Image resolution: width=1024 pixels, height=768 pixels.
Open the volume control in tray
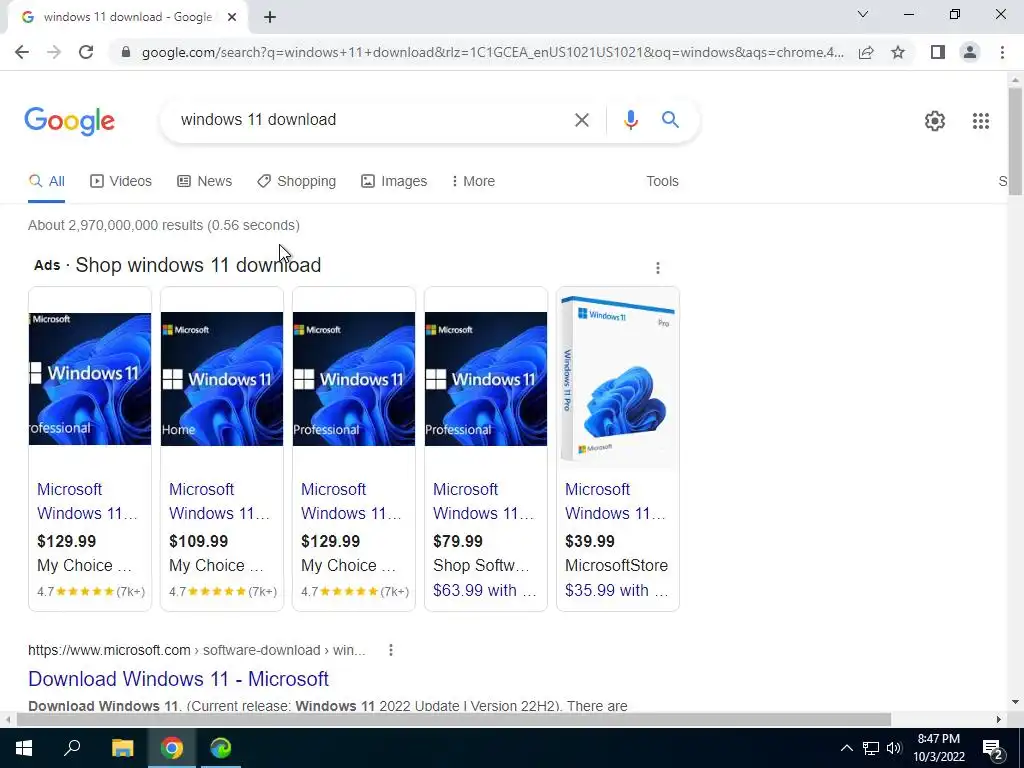coord(894,748)
